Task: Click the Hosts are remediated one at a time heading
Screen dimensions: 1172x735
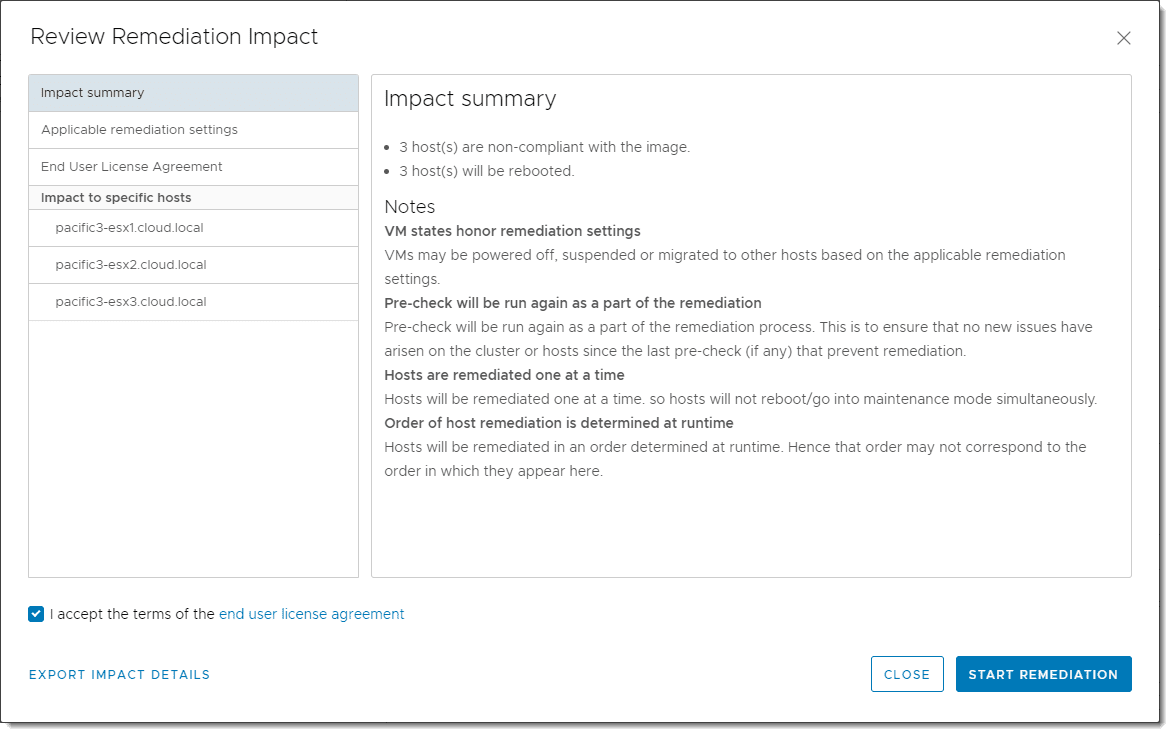Action: 504,375
